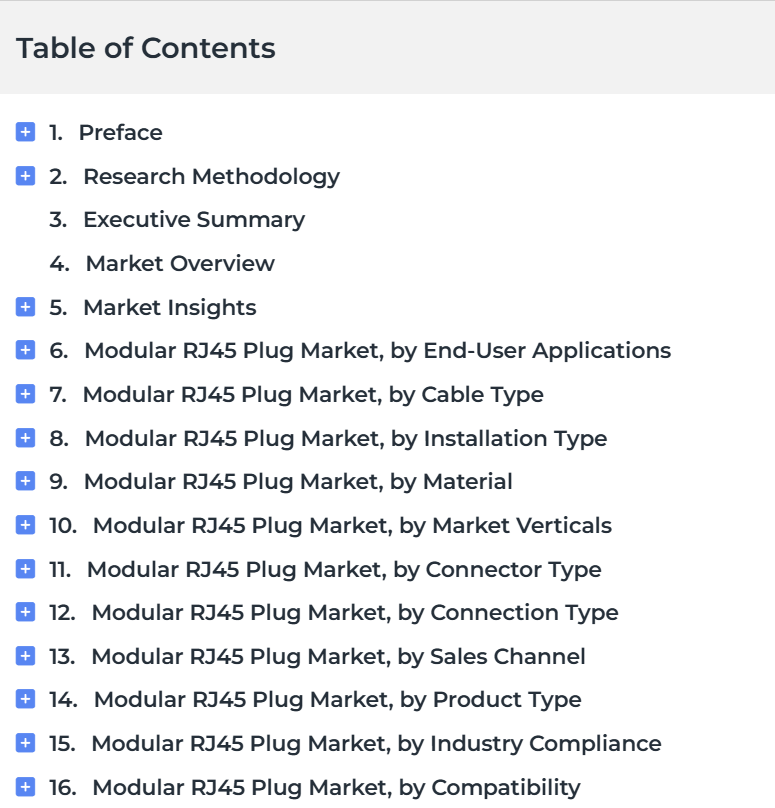
Task: Expand the Market Insights plus icon
Action: (x=25, y=307)
